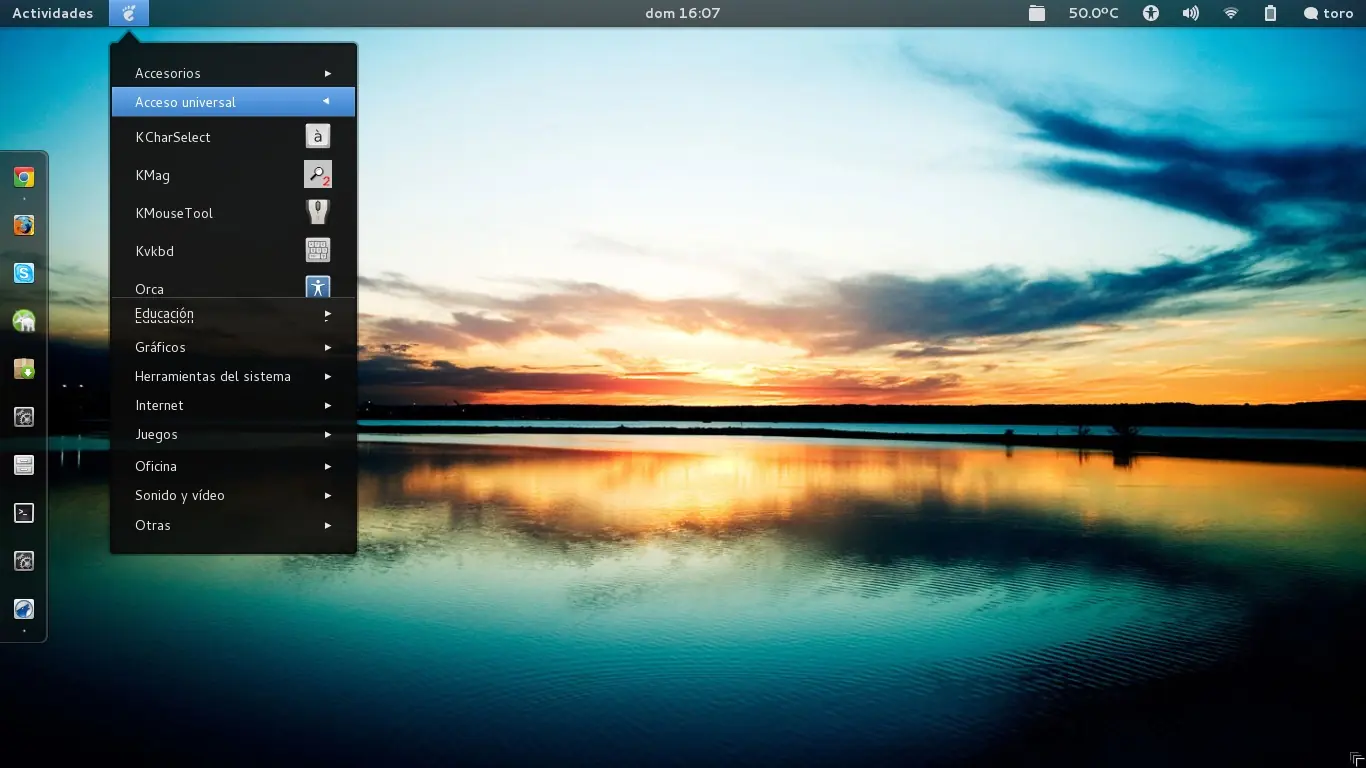This screenshot has width=1366, height=768.
Task: Open the universal access panel icon
Action: (x=1151, y=13)
